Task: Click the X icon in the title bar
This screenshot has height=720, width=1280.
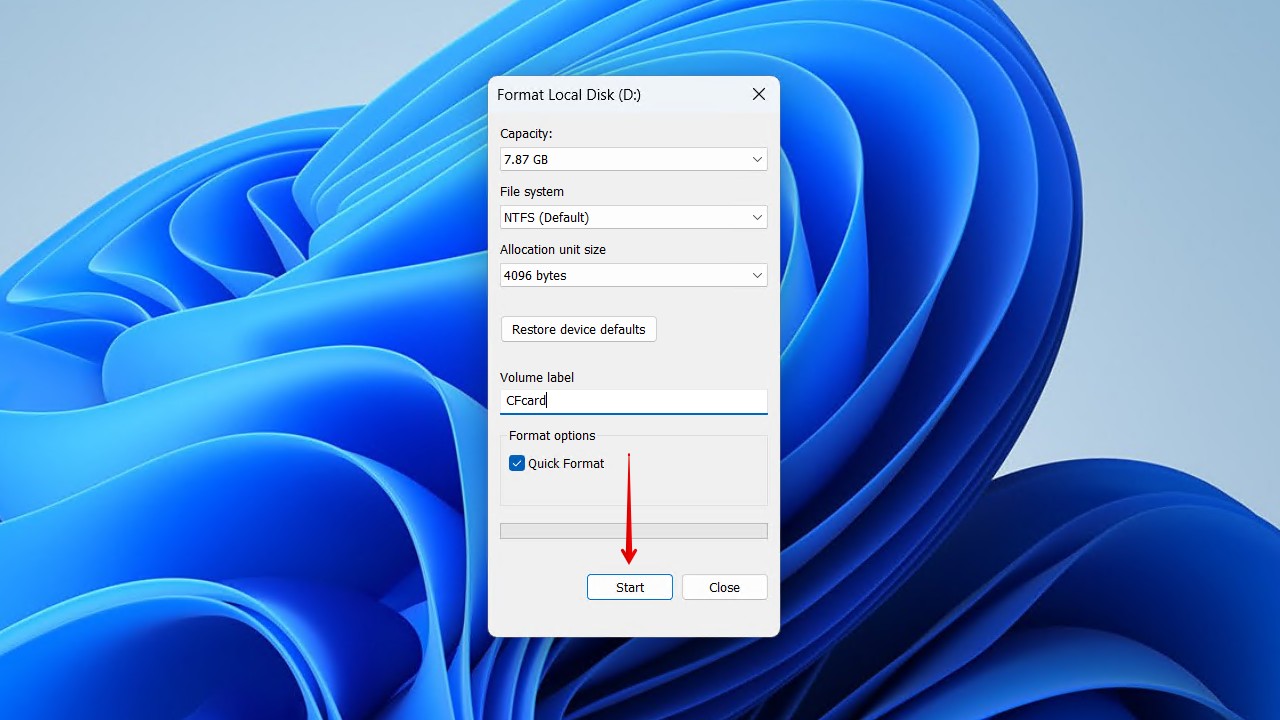Action: pos(758,94)
